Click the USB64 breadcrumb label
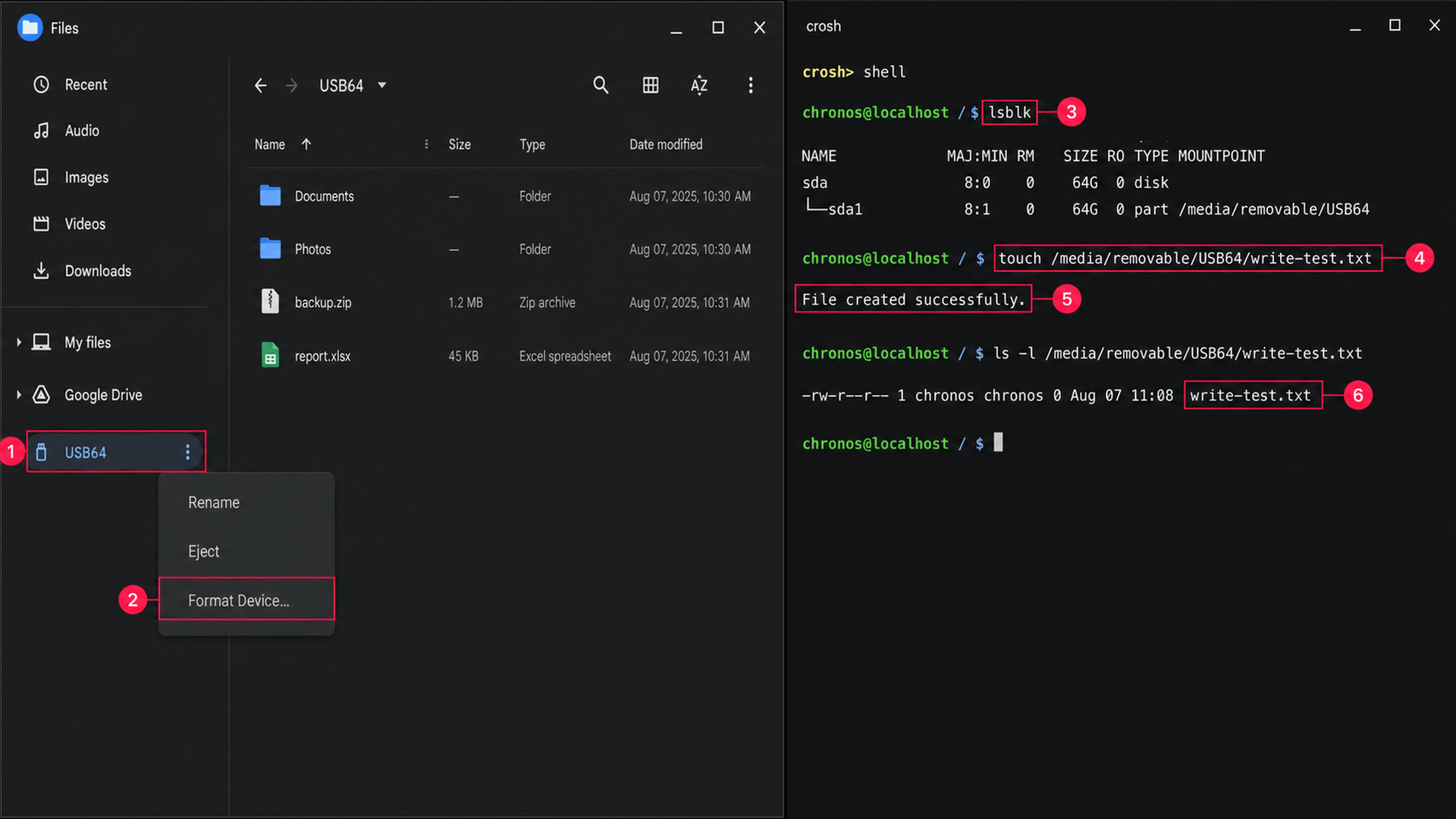Screen dimensions: 1456x819 [341, 86]
